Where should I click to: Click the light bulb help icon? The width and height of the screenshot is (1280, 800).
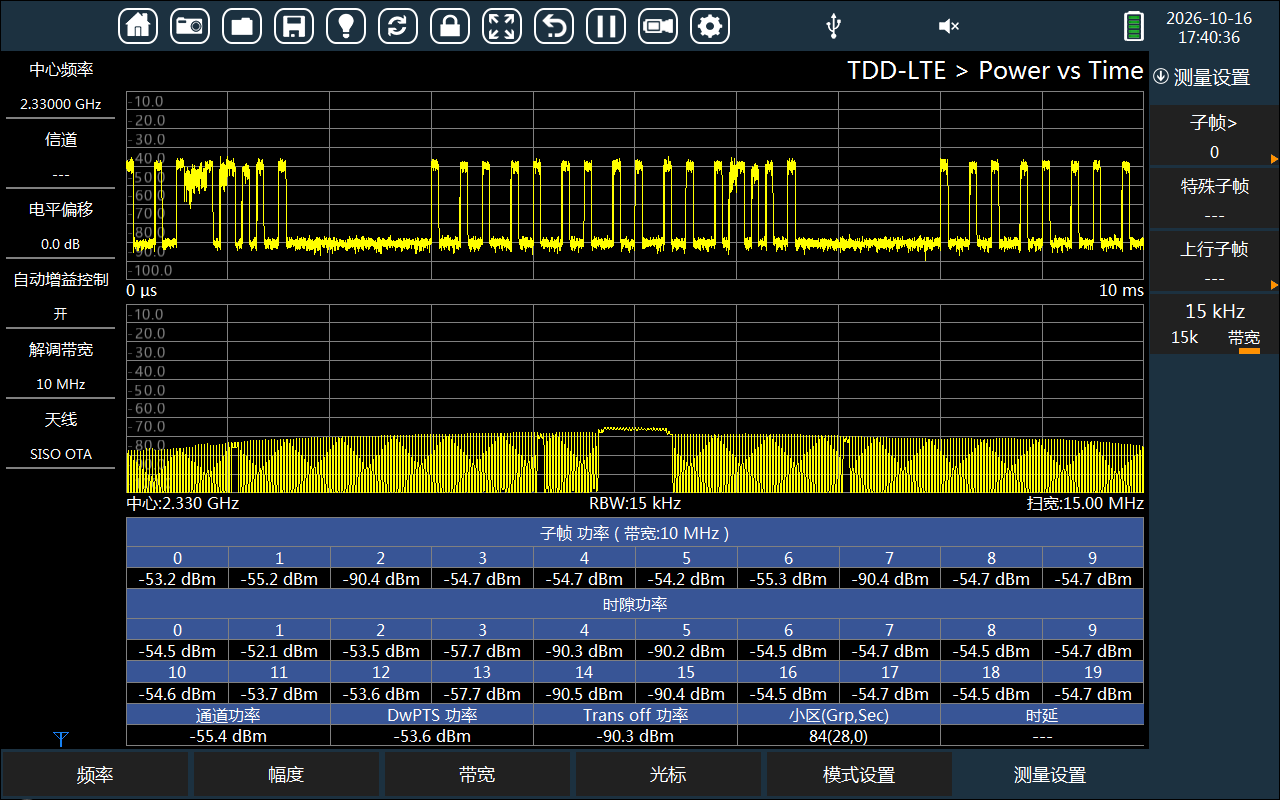[346, 26]
